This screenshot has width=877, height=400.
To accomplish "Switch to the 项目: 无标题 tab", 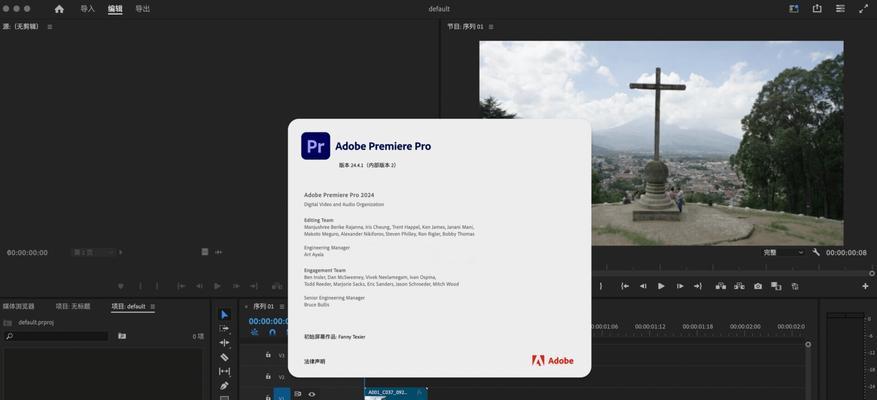I will pos(73,306).
